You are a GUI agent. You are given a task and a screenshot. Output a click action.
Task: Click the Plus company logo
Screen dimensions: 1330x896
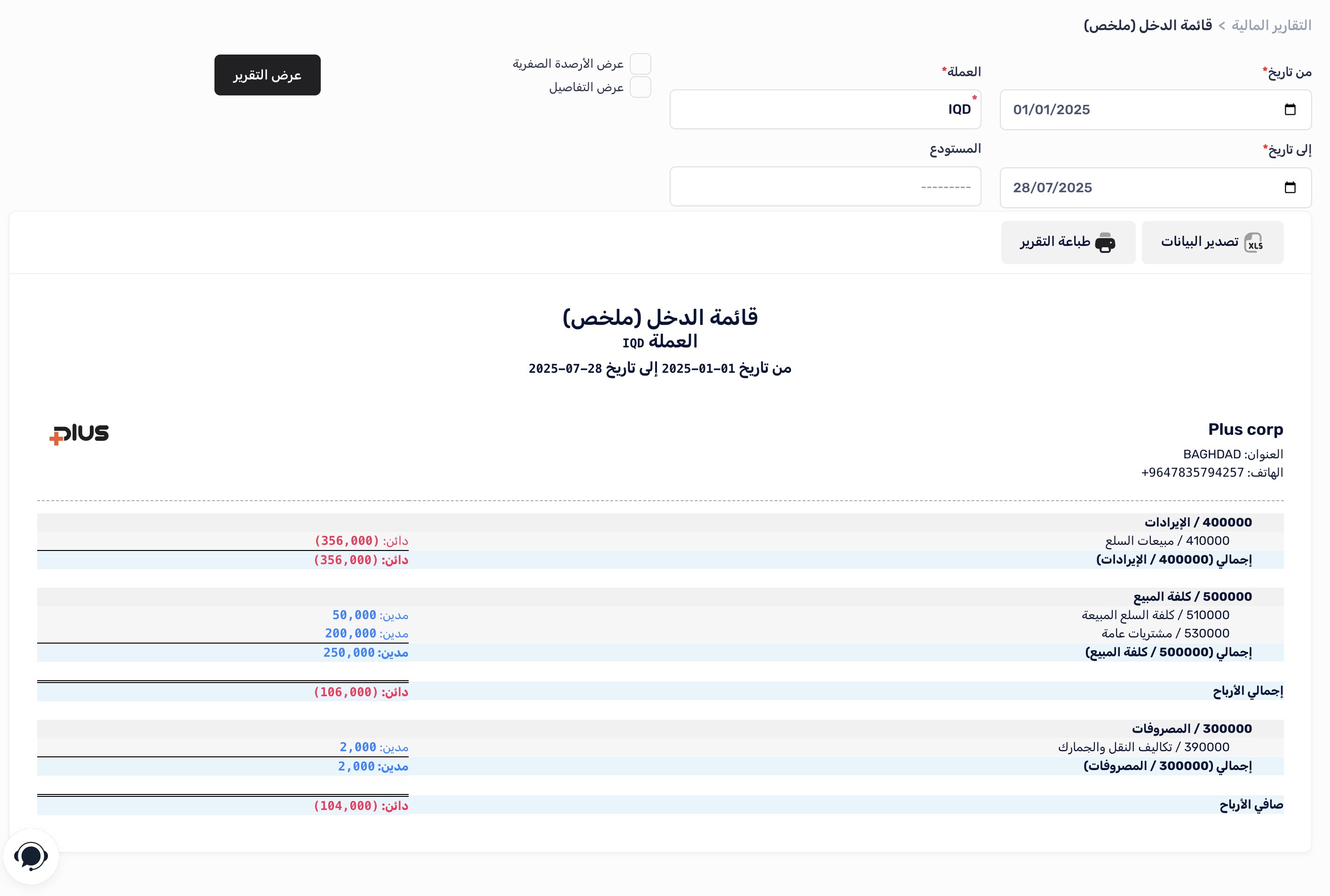(x=79, y=434)
